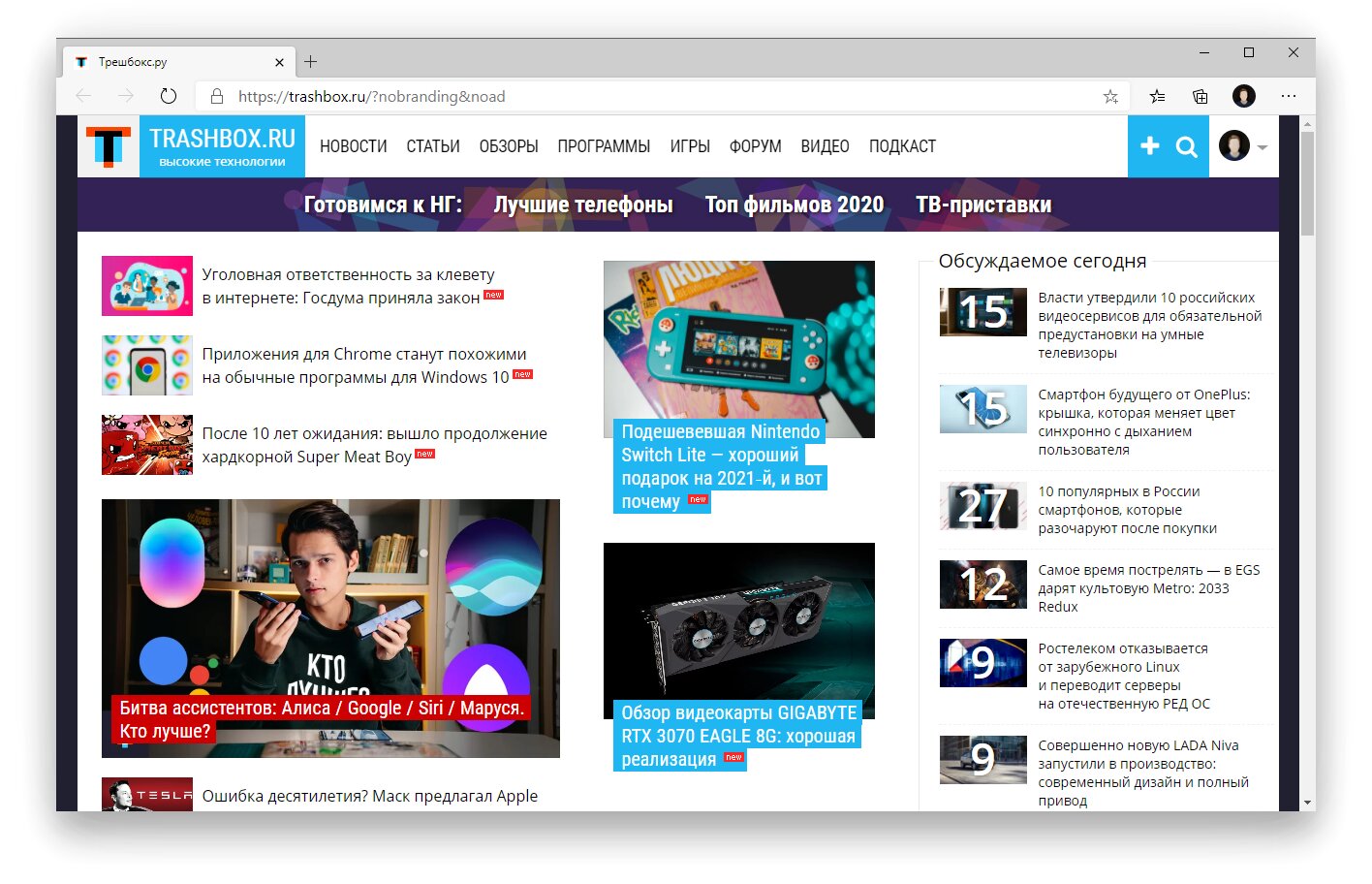Close the Трешбокс.ру tab
Viewport: 1372px width, 884px height.
click(279, 62)
